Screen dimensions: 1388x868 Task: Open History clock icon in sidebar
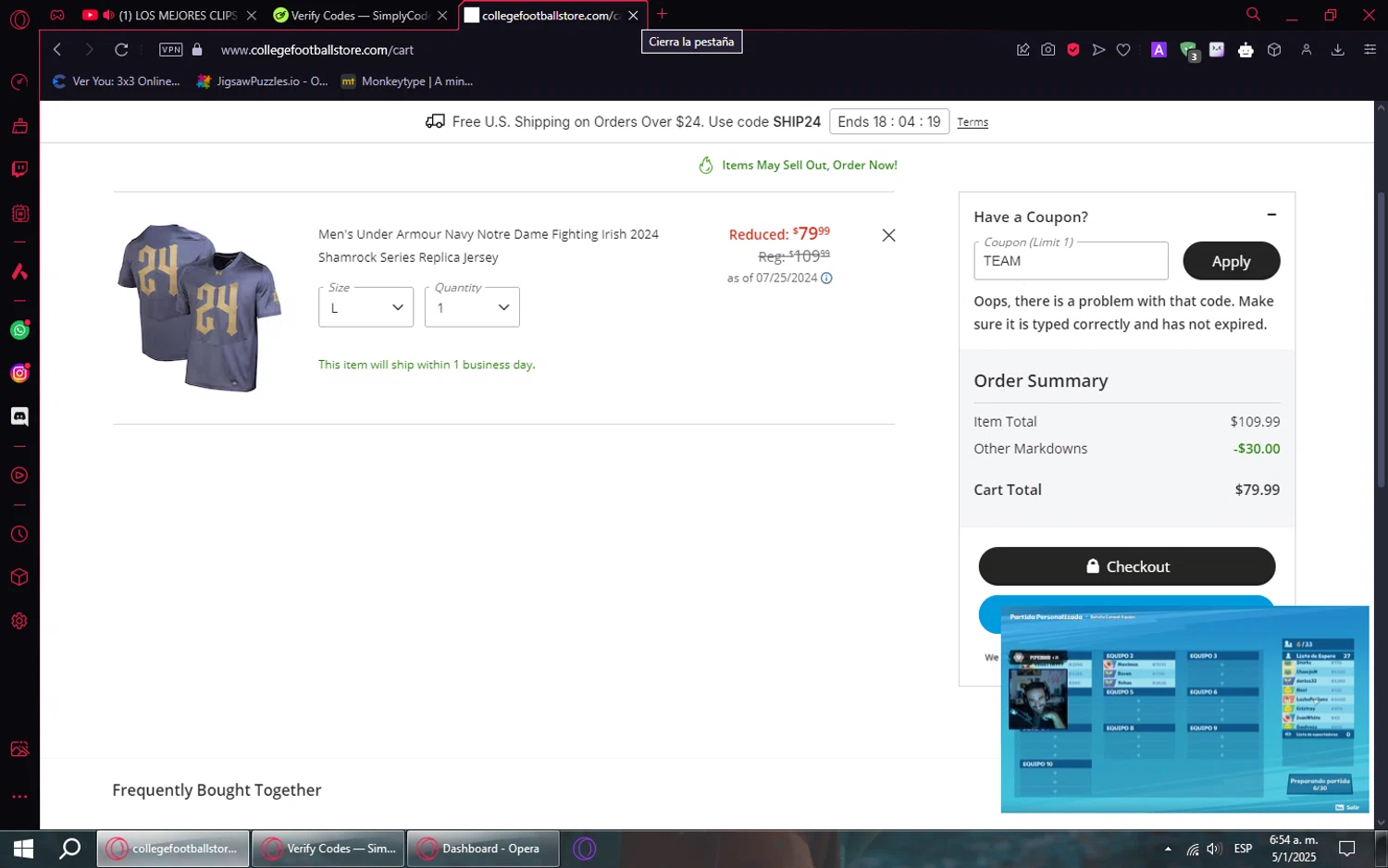(x=19, y=534)
